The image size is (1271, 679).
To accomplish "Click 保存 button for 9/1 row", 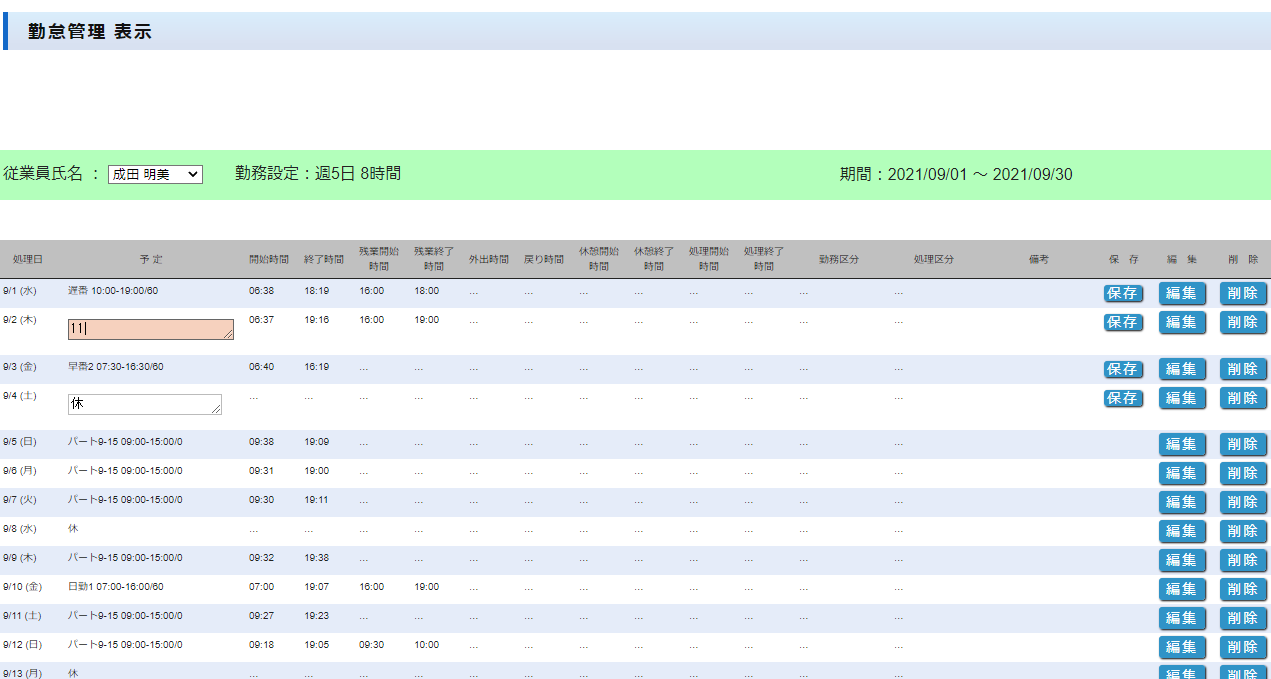I will click(x=1123, y=293).
